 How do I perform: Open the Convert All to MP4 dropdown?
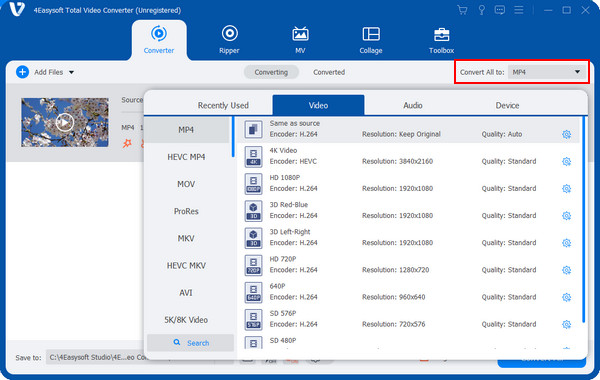tap(547, 72)
